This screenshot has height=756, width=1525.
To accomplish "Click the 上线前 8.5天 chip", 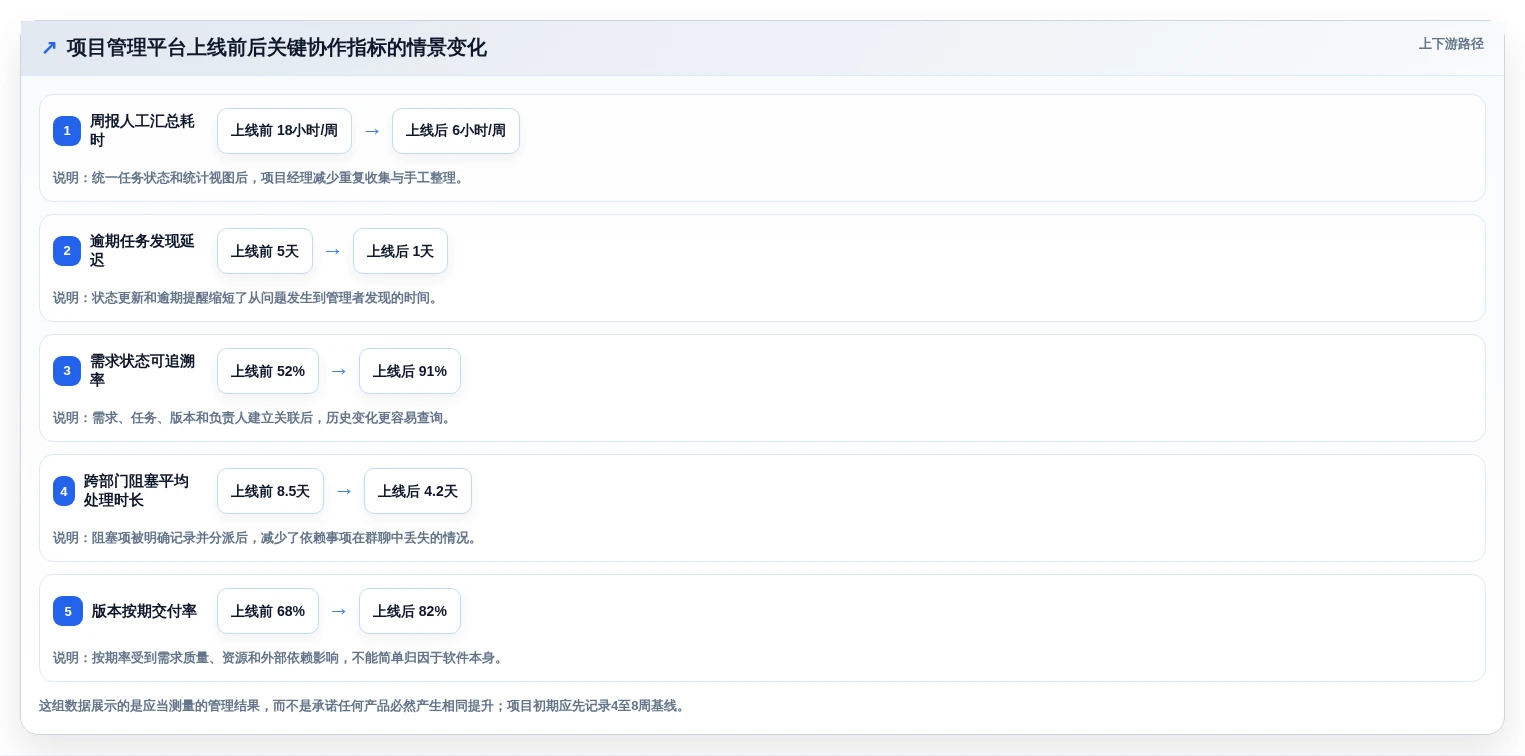I will [270, 491].
